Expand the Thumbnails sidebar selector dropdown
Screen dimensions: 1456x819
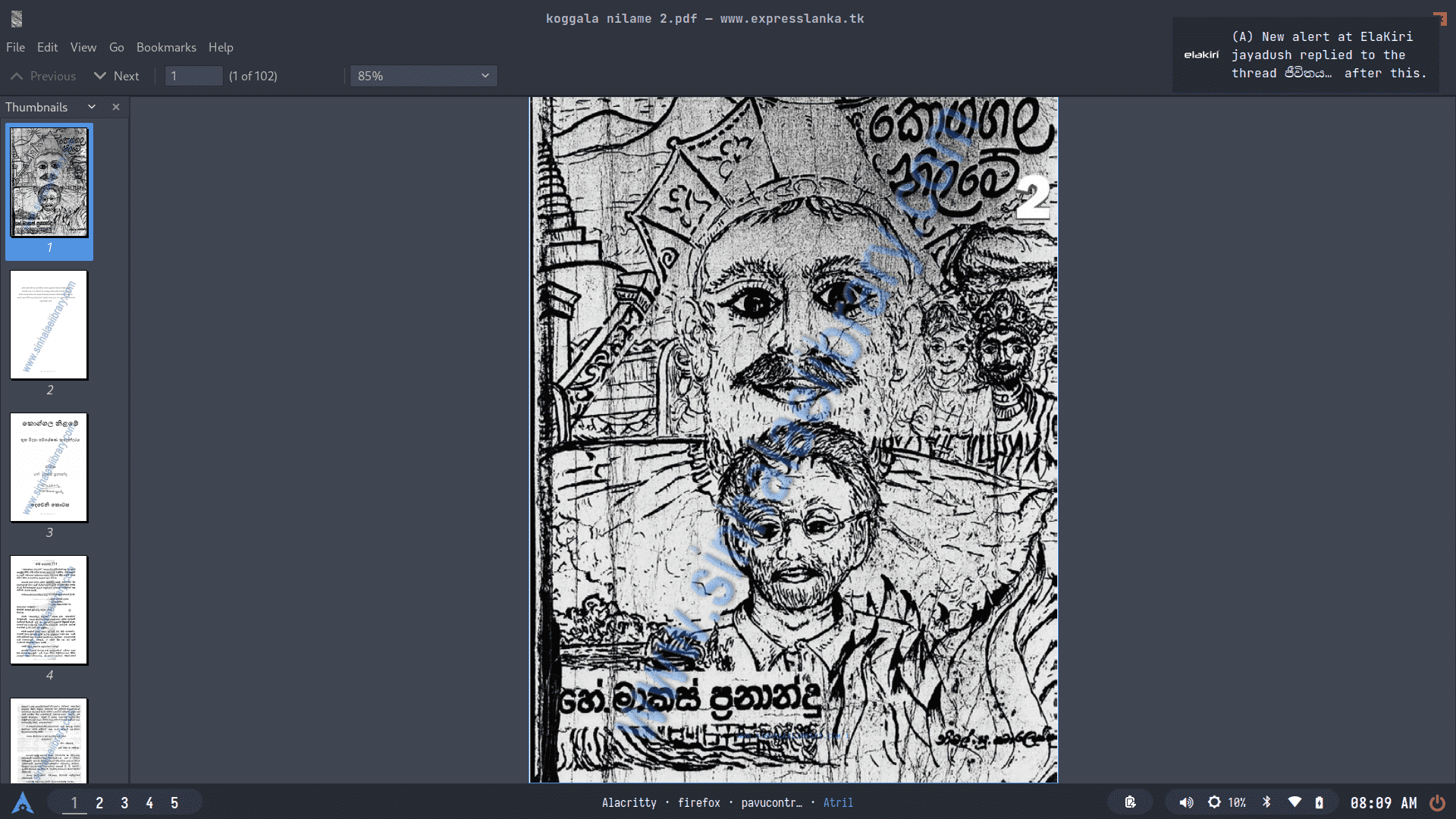coord(92,107)
